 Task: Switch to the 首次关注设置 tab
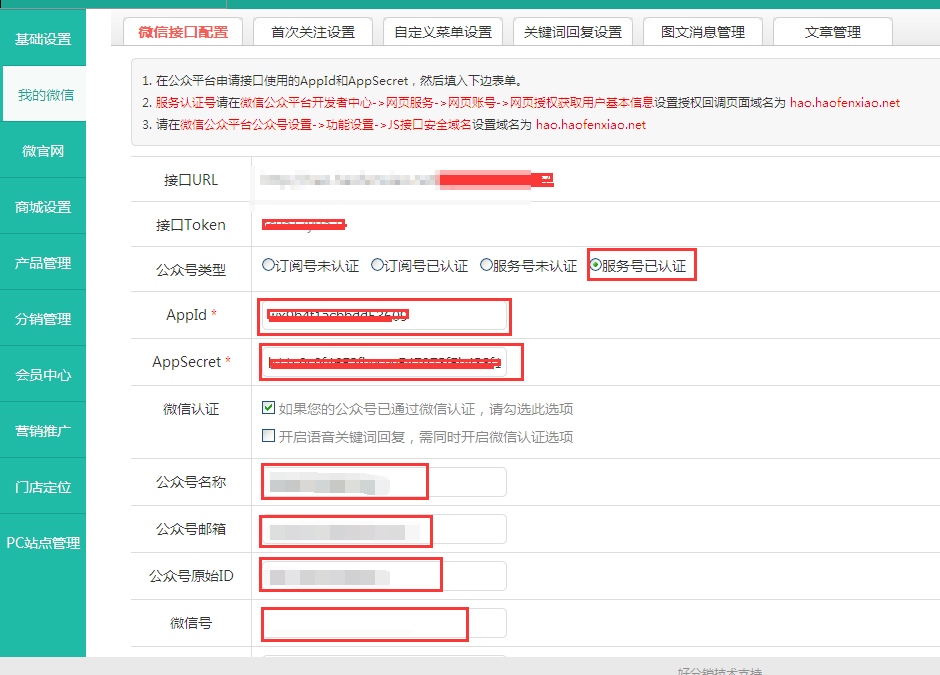[312, 32]
